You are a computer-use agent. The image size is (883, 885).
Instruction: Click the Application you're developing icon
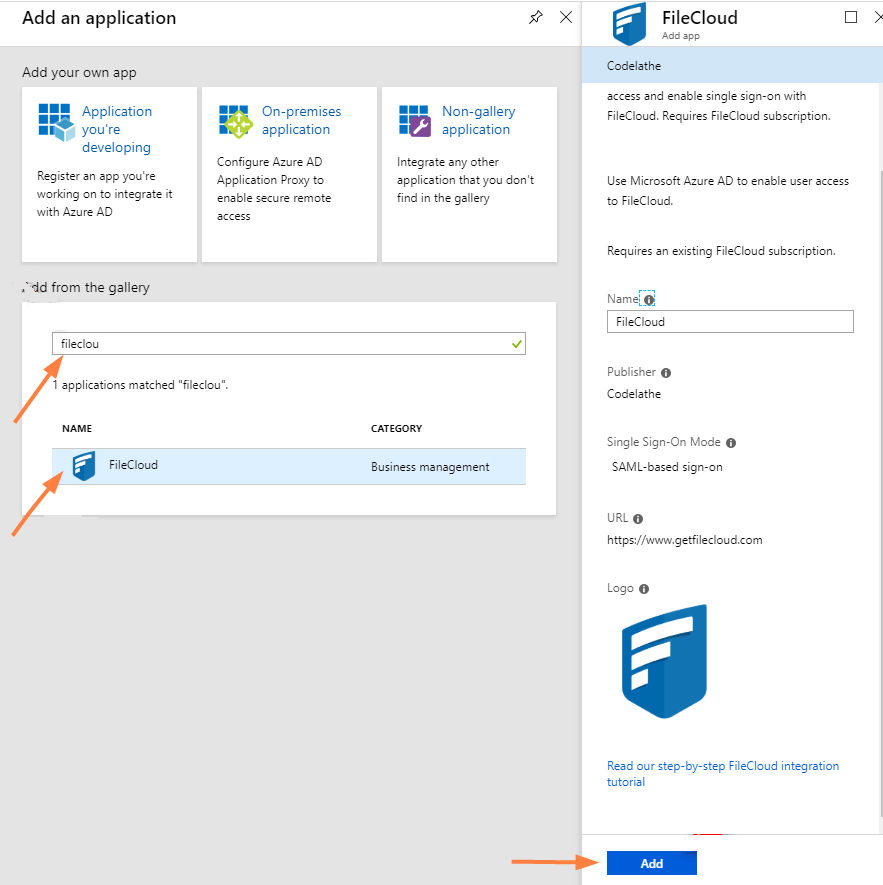coord(56,122)
